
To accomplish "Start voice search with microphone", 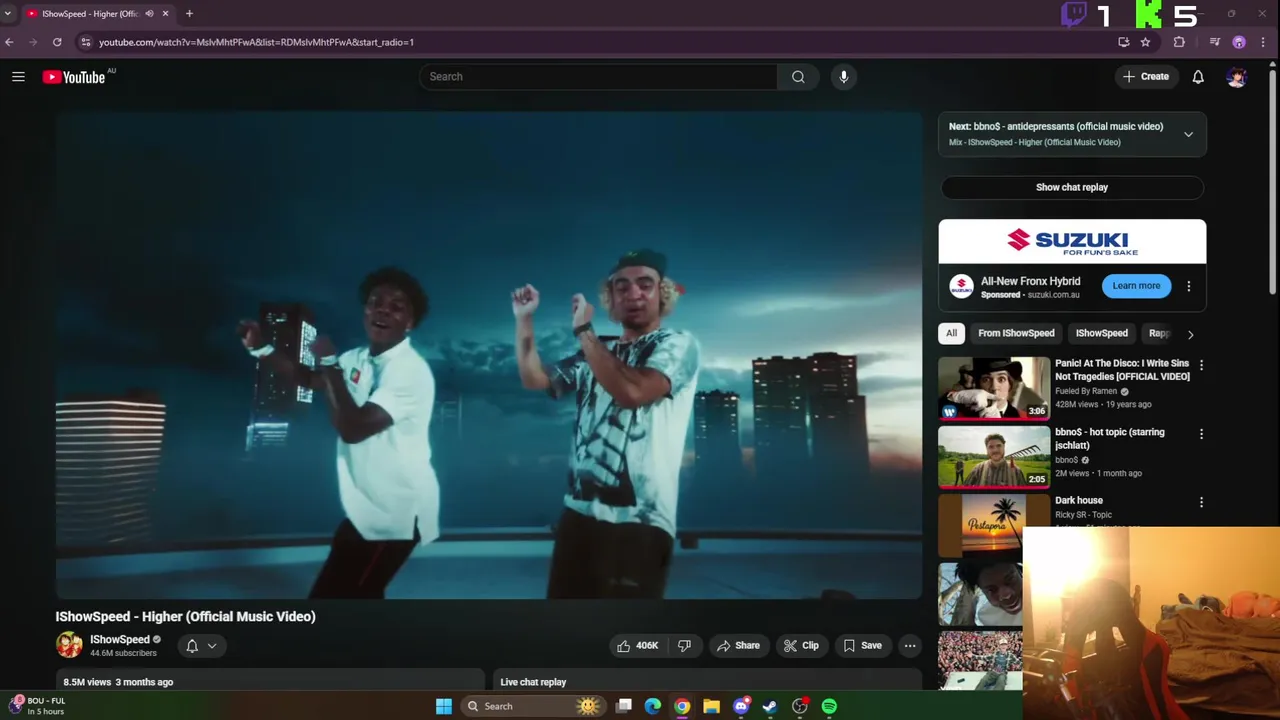I will tap(844, 77).
